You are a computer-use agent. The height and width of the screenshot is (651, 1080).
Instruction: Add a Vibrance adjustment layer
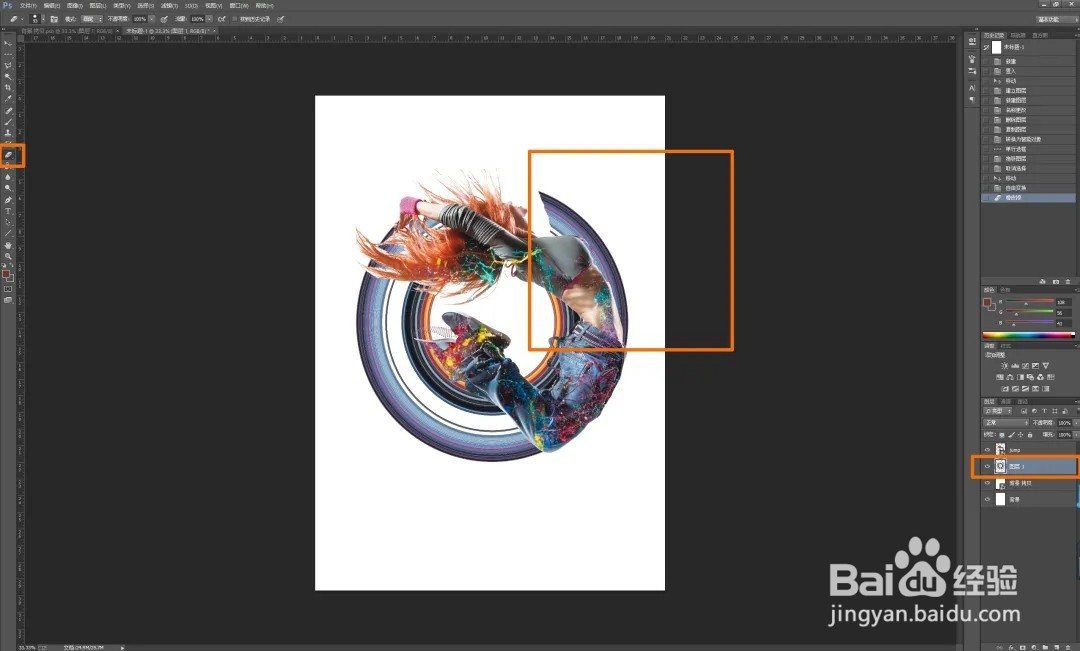click(1046, 366)
